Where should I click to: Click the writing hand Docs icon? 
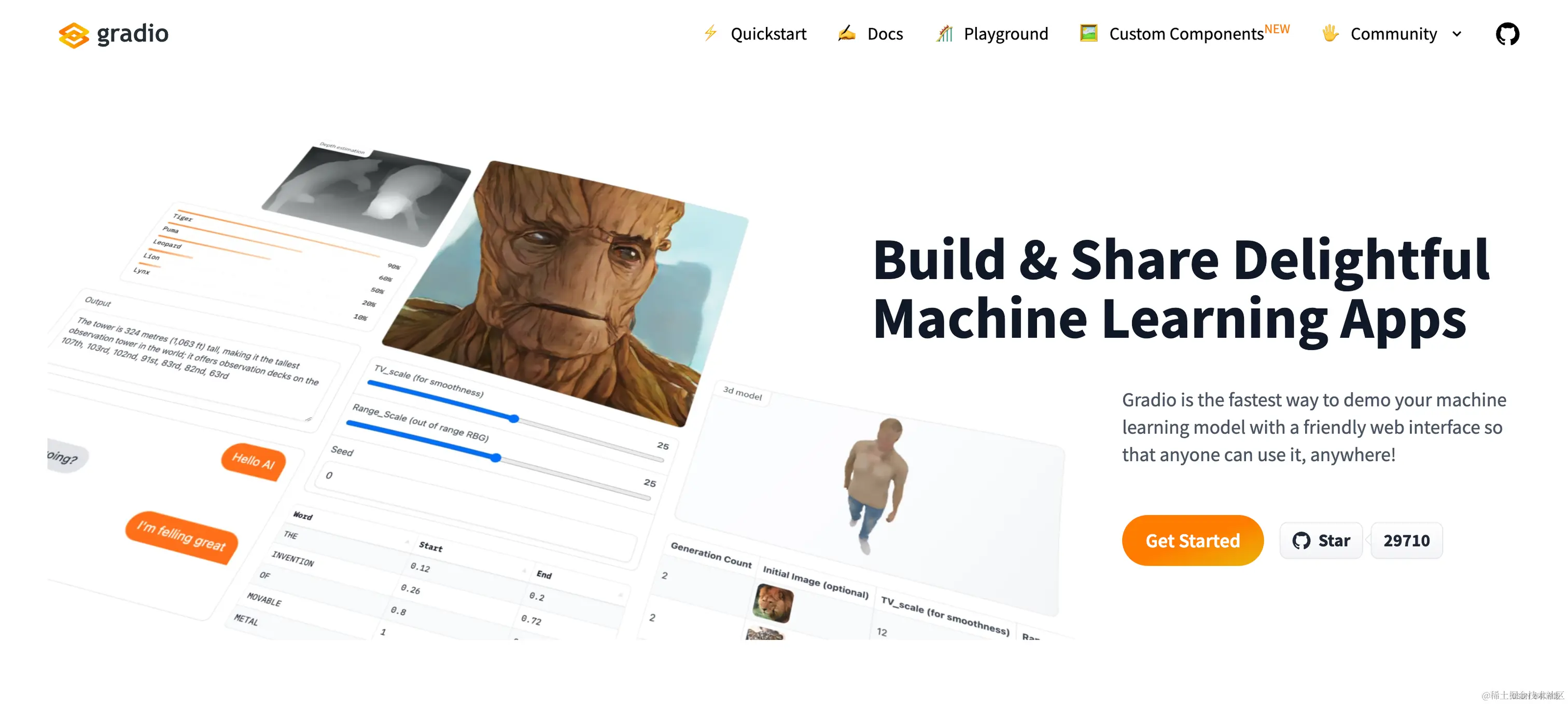point(846,33)
